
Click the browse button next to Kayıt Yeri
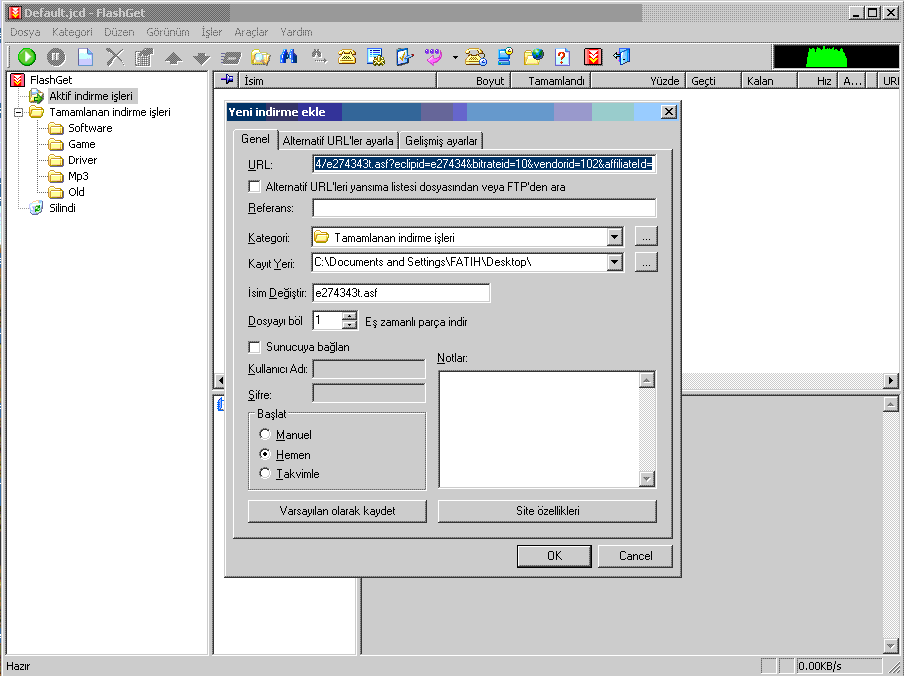click(646, 262)
